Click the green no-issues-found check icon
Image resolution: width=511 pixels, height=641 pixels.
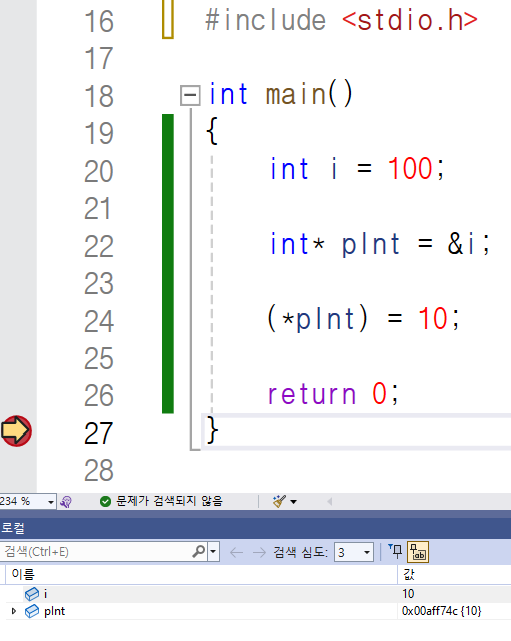[105, 501]
